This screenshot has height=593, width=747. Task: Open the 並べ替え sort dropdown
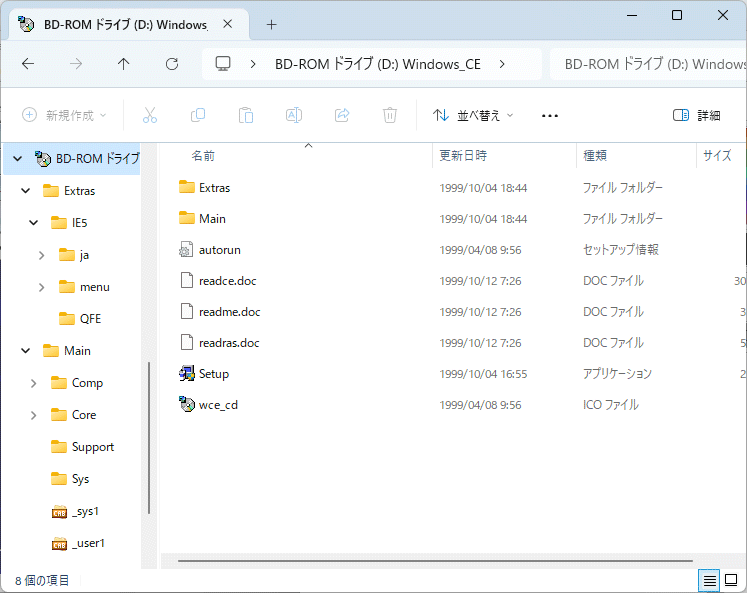473,115
